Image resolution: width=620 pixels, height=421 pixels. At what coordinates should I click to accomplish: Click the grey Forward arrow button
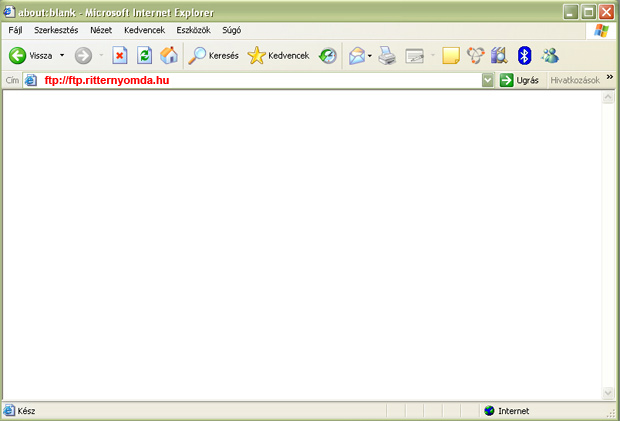83,56
